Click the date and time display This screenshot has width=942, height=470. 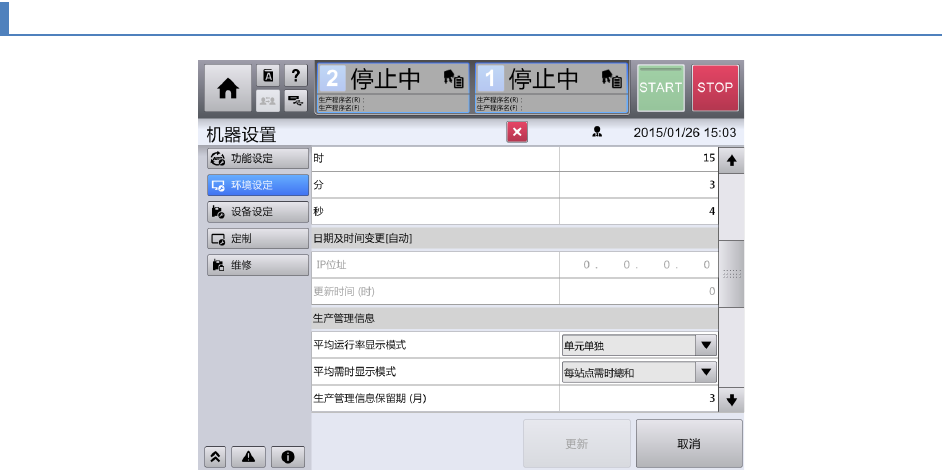[x=684, y=133]
